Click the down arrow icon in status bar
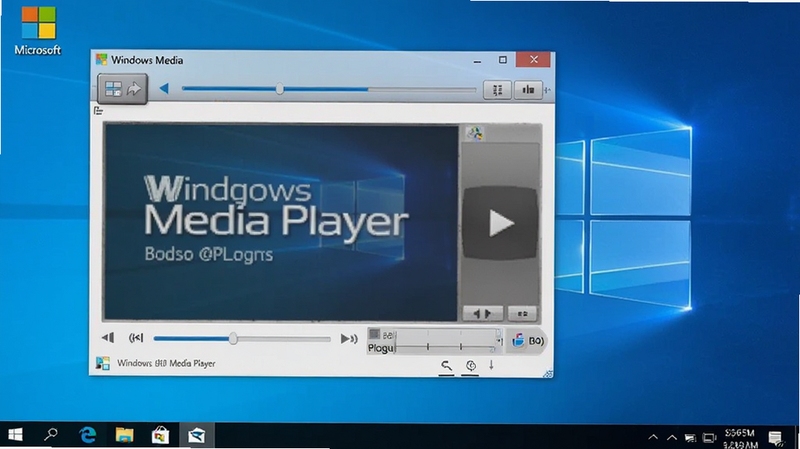The image size is (800, 449). click(x=491, y=365)
